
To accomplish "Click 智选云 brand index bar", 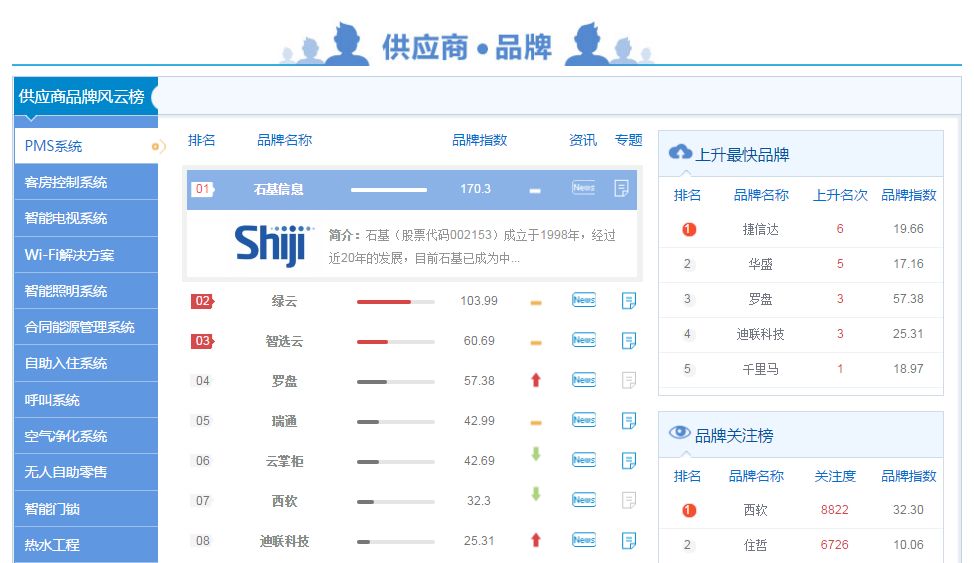I will click(396, 341).
